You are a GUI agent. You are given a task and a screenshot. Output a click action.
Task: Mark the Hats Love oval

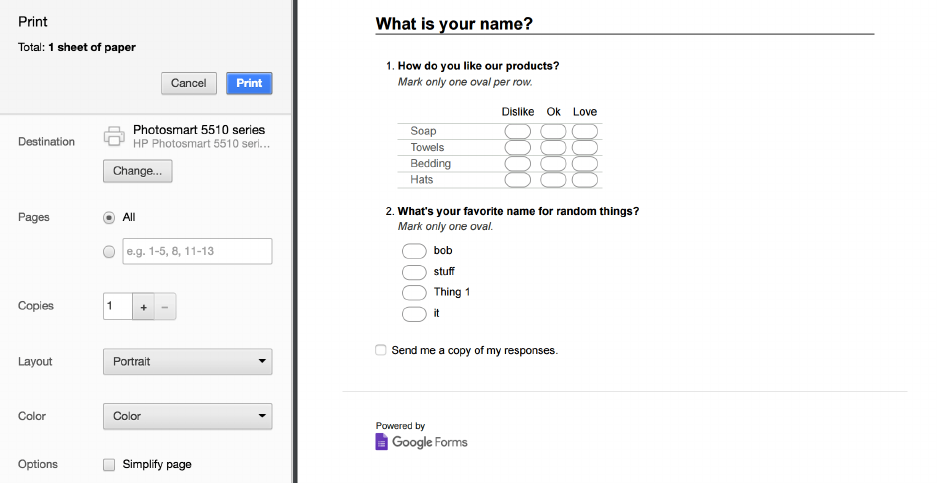click(x=585, y=181)
